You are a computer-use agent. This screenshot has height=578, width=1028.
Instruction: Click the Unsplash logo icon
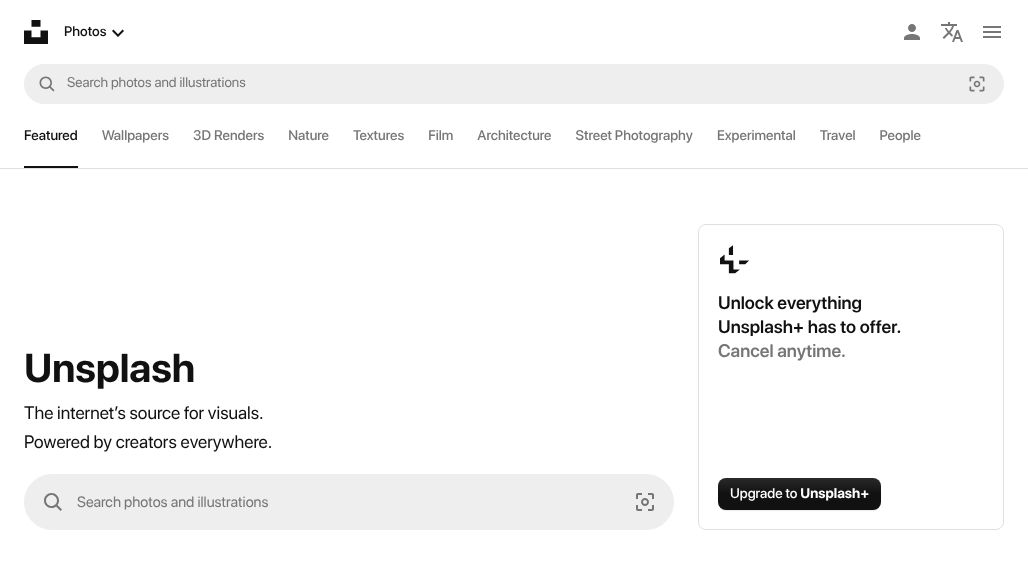35,31
